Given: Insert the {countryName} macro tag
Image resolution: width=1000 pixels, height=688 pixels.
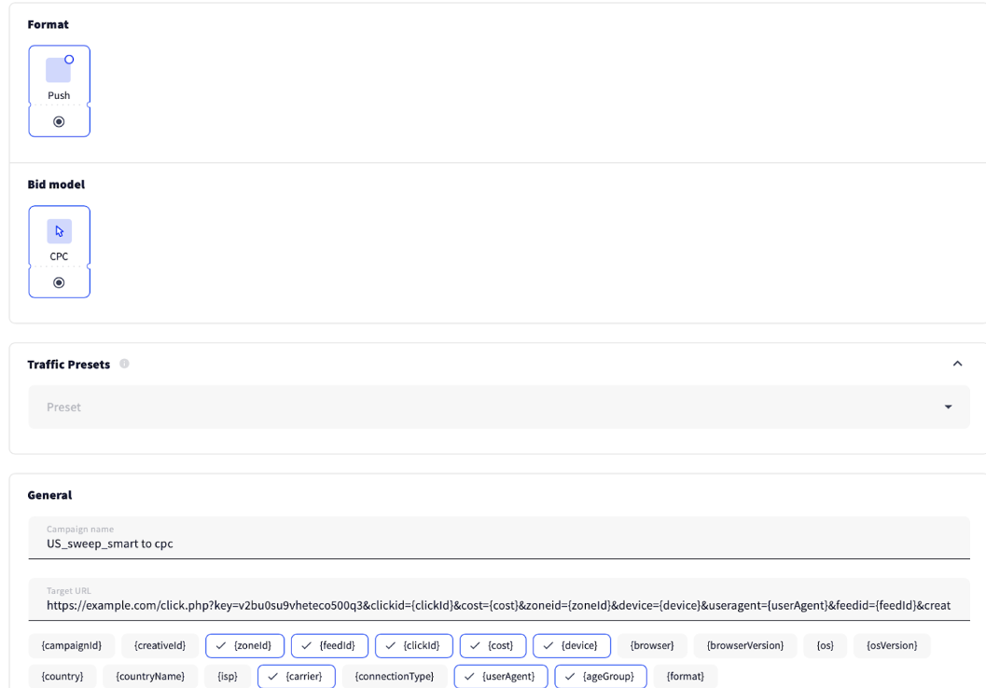Looking at the screenshot, I should point(150,676).
